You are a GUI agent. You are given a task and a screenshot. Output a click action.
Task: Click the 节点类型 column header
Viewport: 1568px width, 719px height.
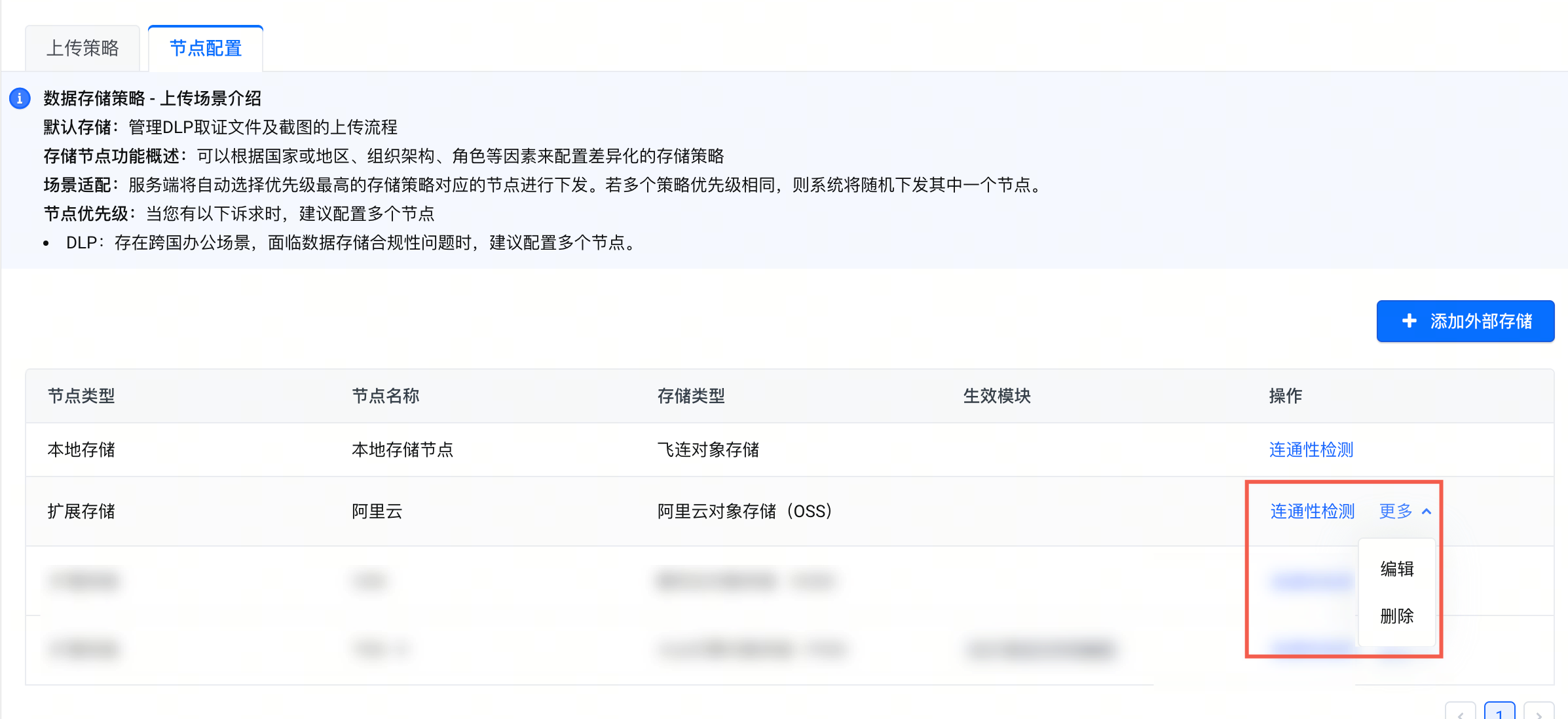[x=81, y=396]
